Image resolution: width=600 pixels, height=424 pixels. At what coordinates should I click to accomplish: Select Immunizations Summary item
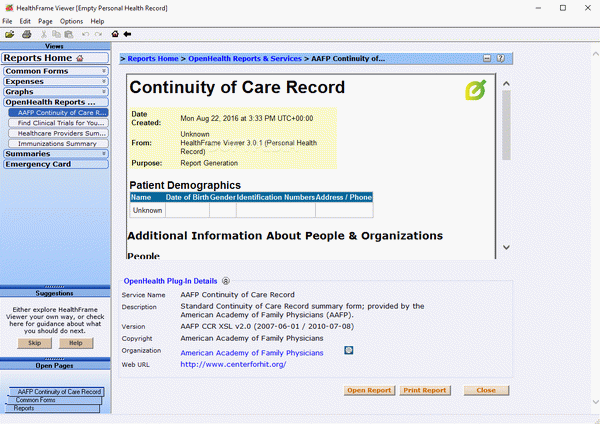click(58, 144)
